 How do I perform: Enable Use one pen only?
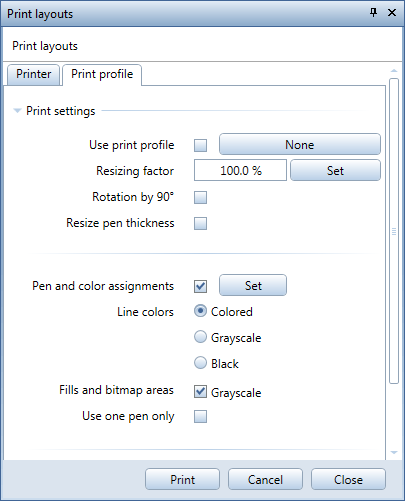(x=200, y=416)
